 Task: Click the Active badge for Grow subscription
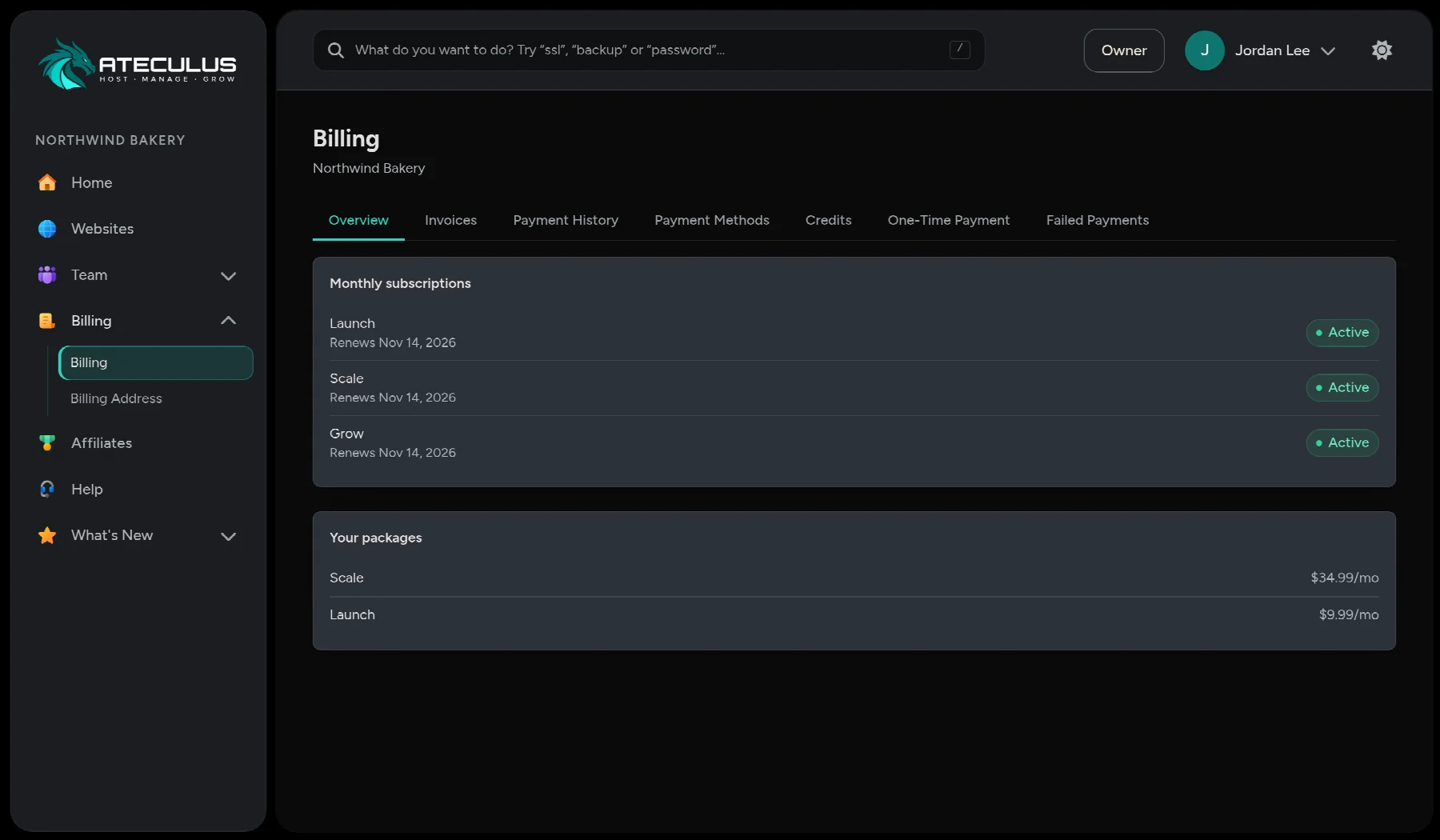(x=1342, y=443)
